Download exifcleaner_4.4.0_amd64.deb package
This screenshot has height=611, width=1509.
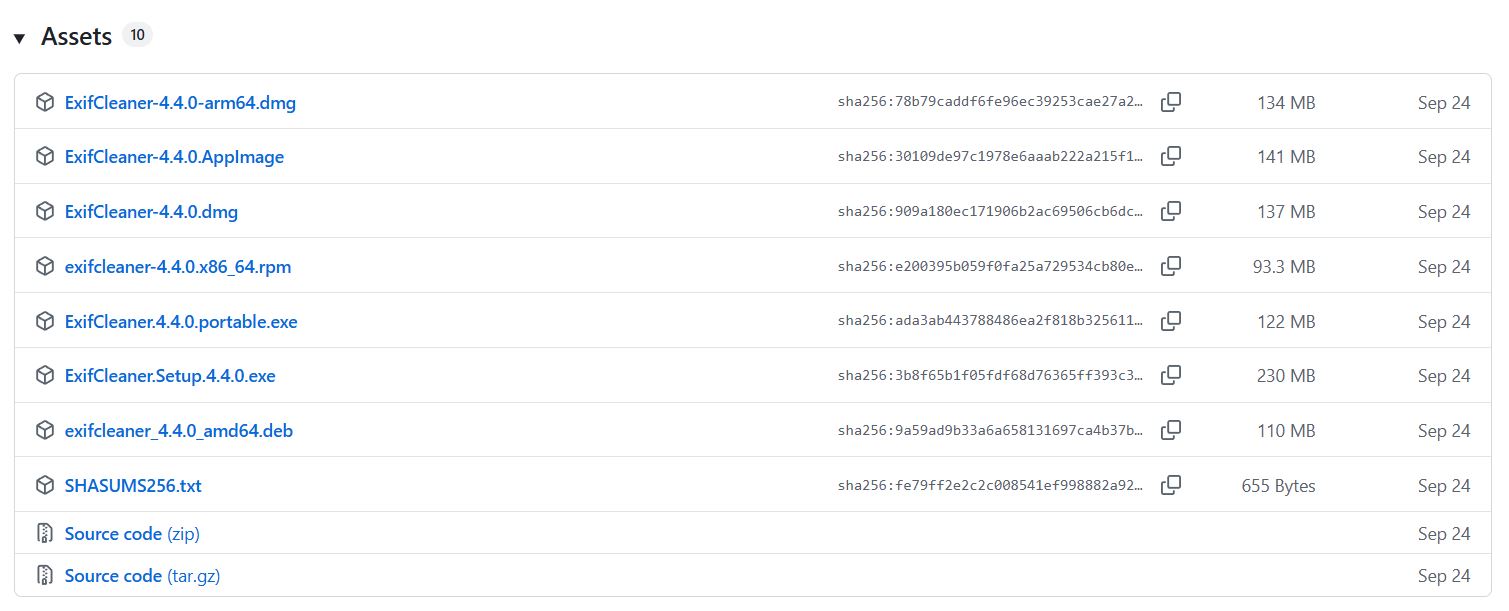coord(179,431)
